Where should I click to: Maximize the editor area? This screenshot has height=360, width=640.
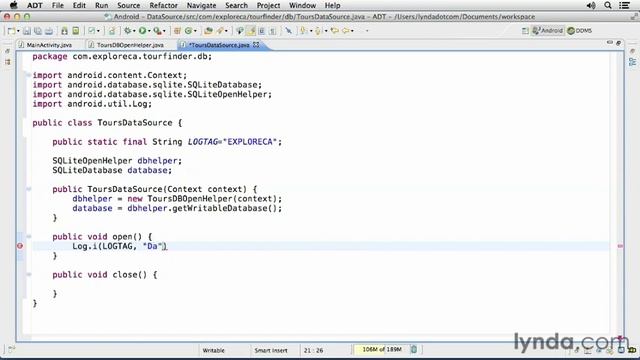[618, 43]
